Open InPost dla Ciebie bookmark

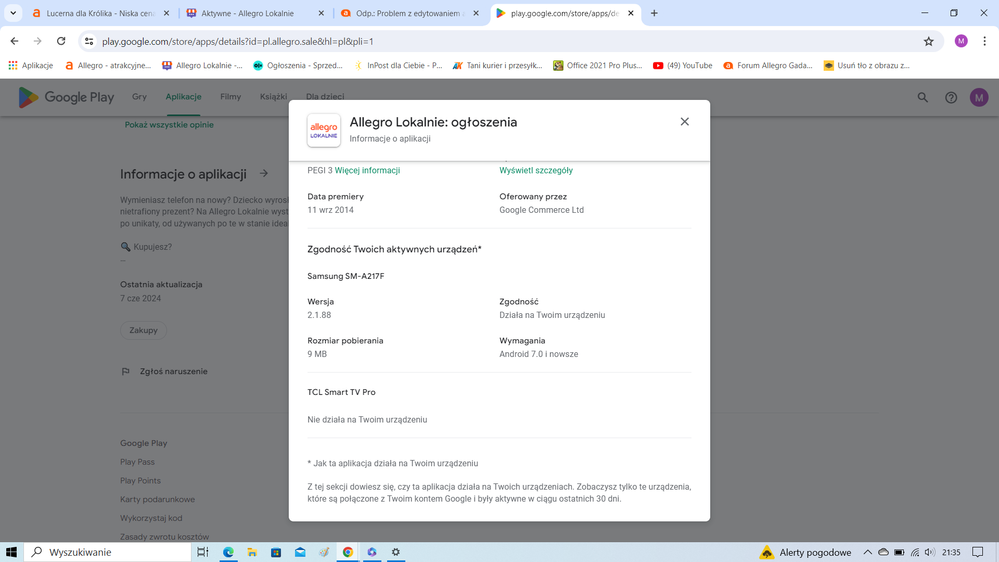(x=398, y=66)
